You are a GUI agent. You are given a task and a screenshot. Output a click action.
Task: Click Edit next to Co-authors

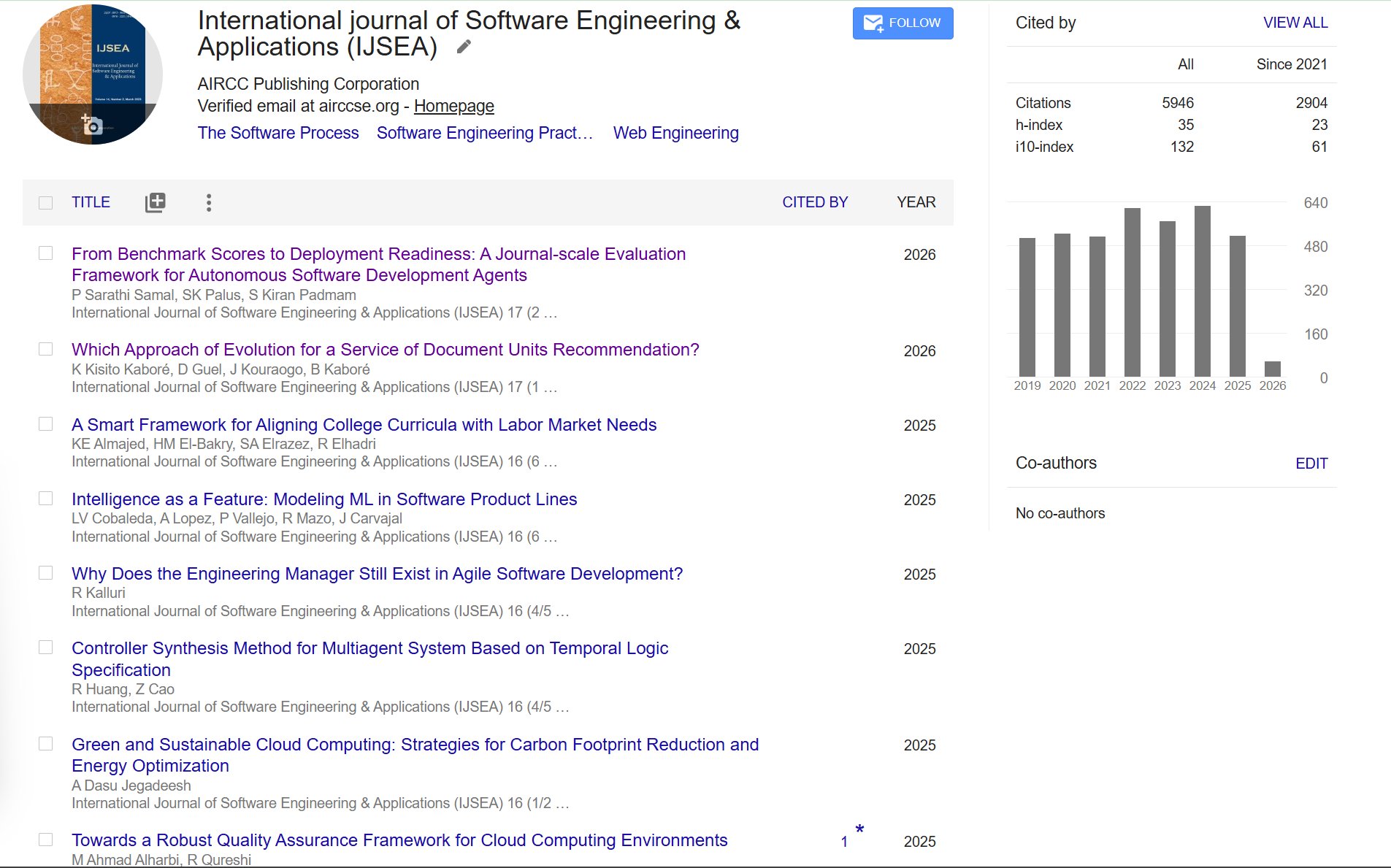[x=1311, y=464]
